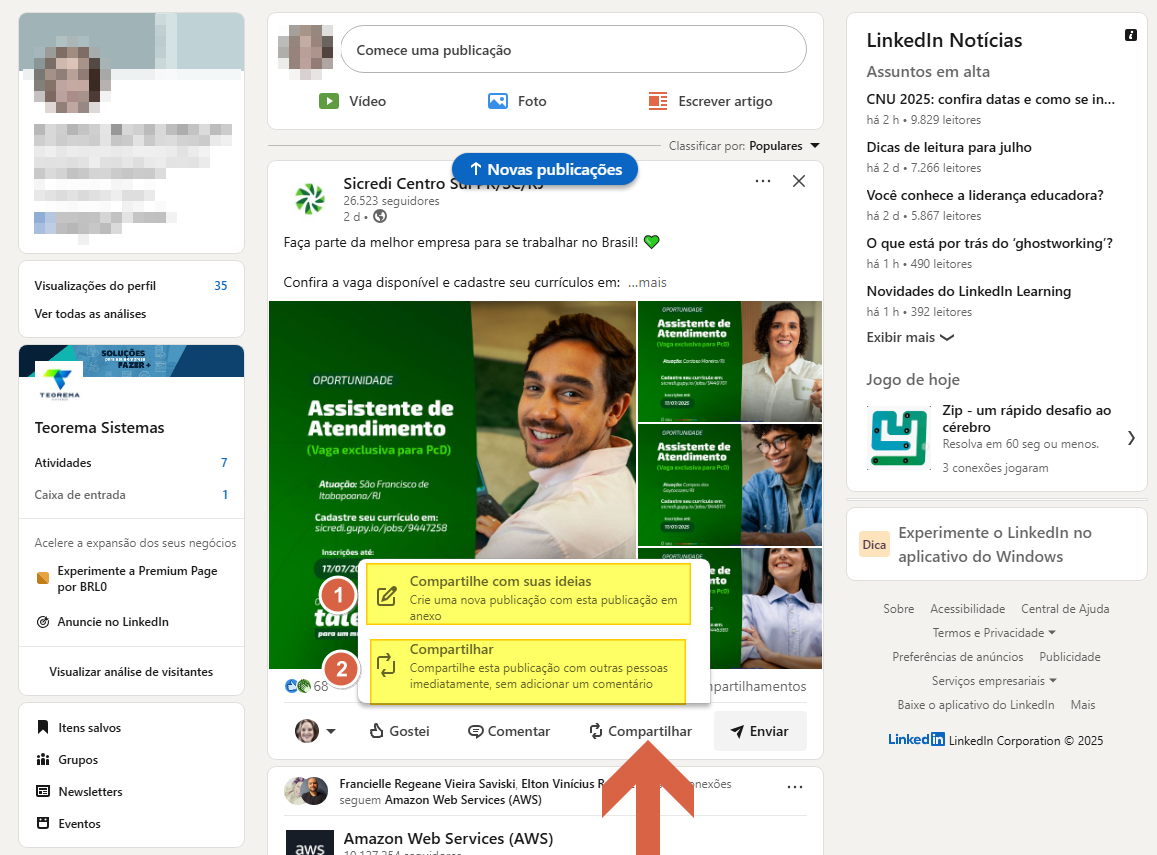Viewport: 1157px width, 855px height.
Task: Click the Premium Page gold icon
Action: pos(43,578)
